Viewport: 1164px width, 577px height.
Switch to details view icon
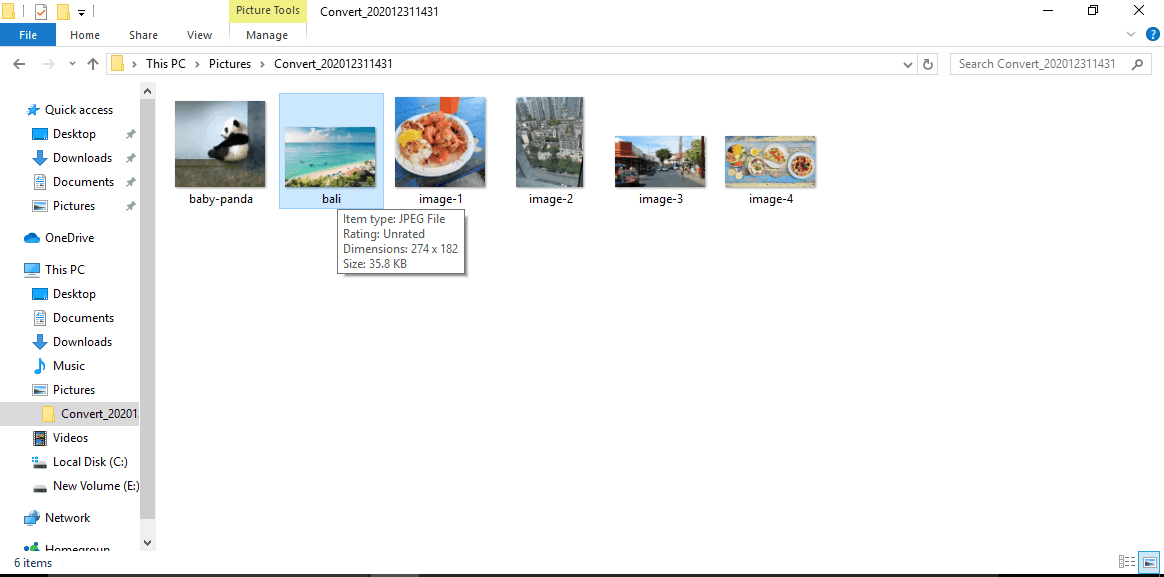point(1127,562)
